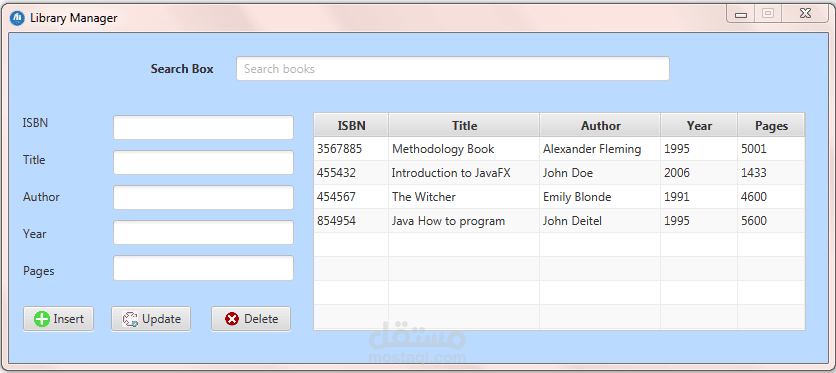The image size is (836, 373).
Task: Click the Search Box label
Action: click(x=182, y=69)
